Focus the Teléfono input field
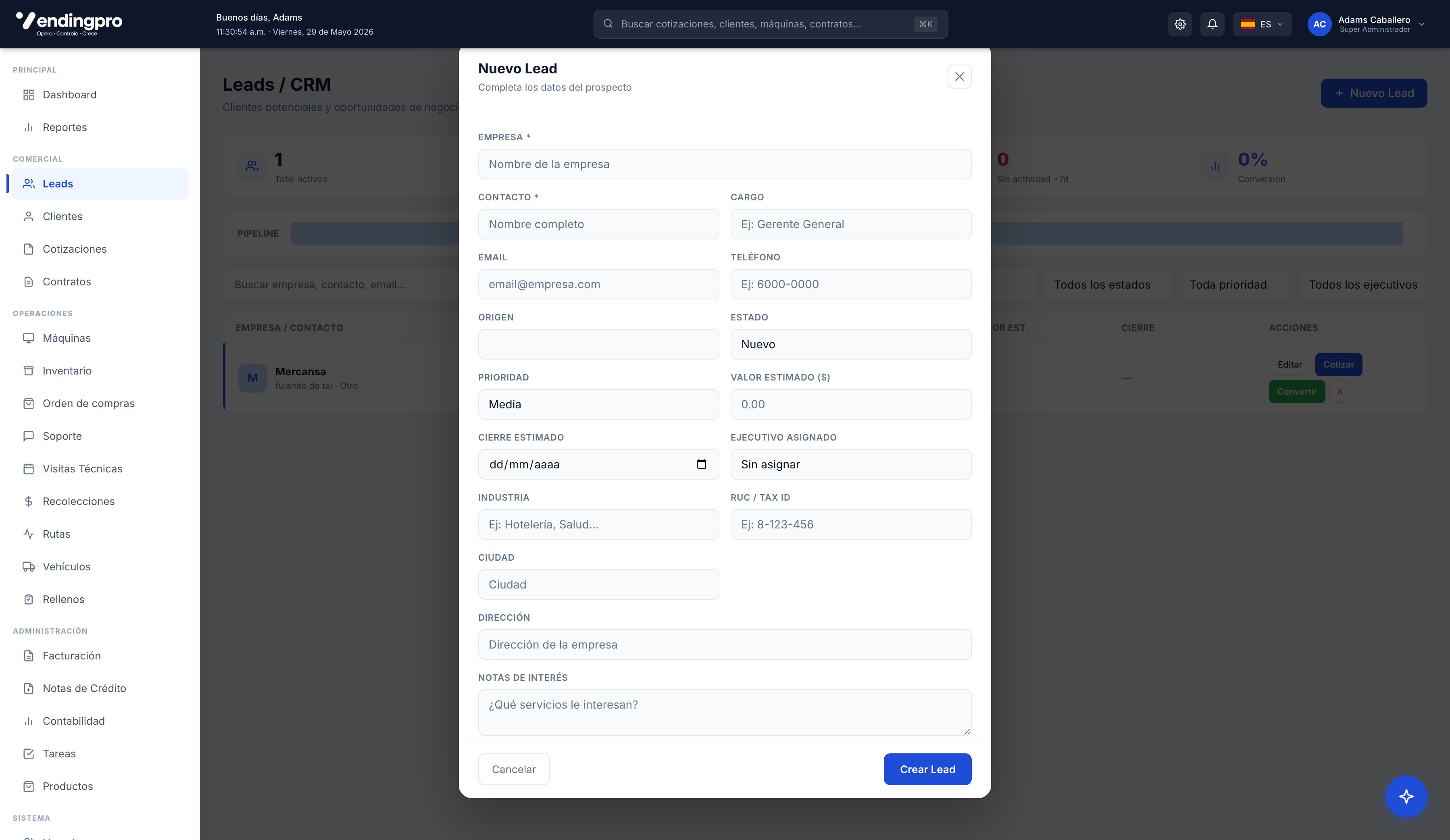1450x840 pixels. (850, 284)
